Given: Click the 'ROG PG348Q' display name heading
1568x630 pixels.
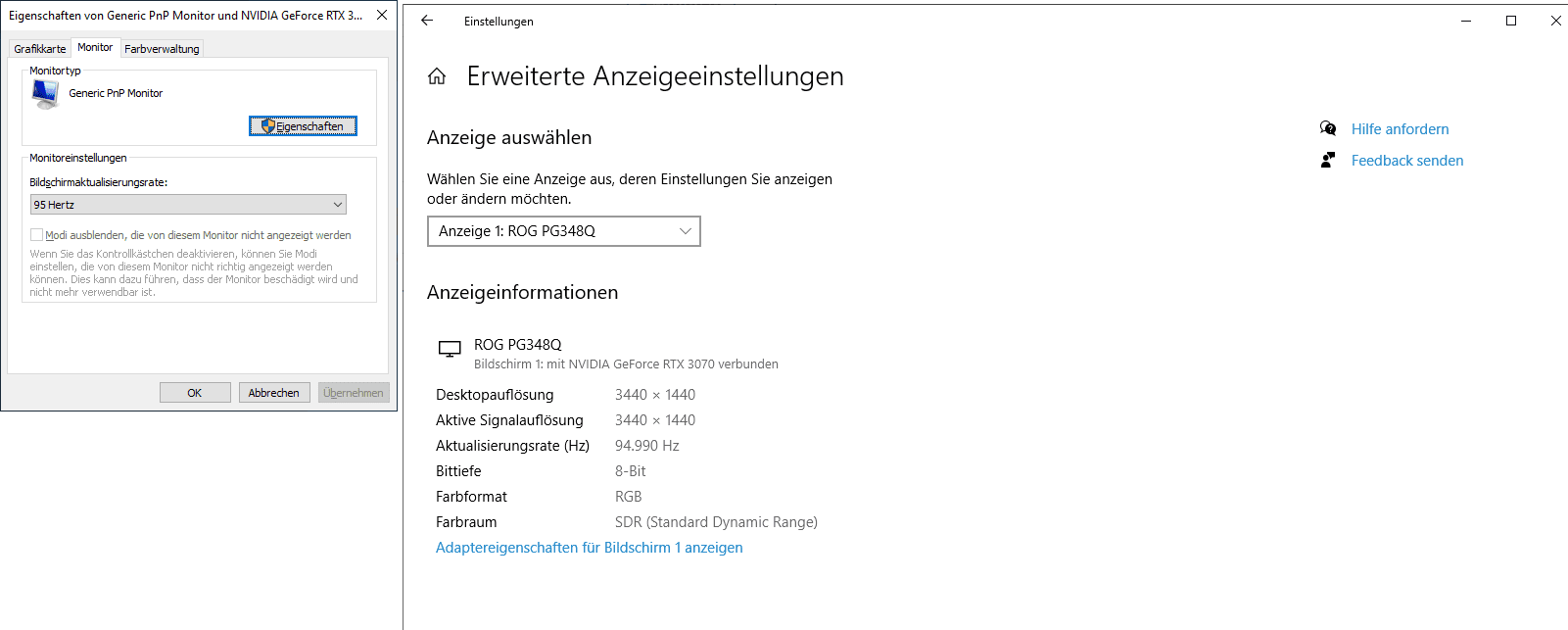Looking at the screenshot, I should pyautogui.click(x=518, y=345).
